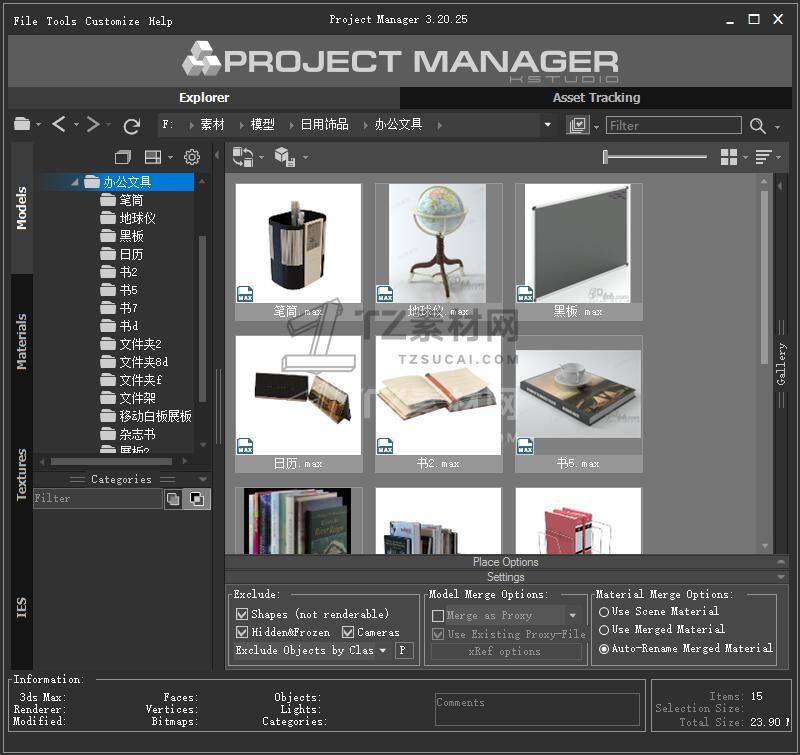Screen dimensions: 800x755
Task: Click the Place Options bar
Action: tap(505, 562)
